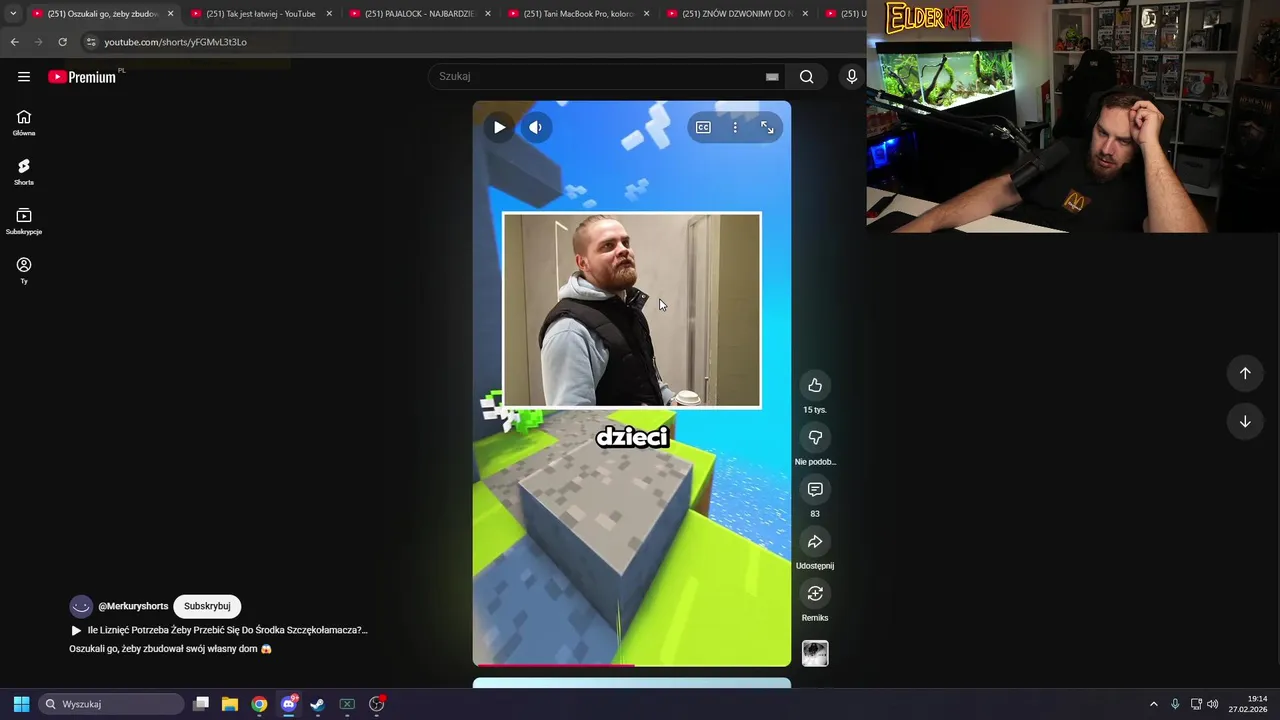
Task: Open the browser tab search dropdown
Action: coord(12,14)
